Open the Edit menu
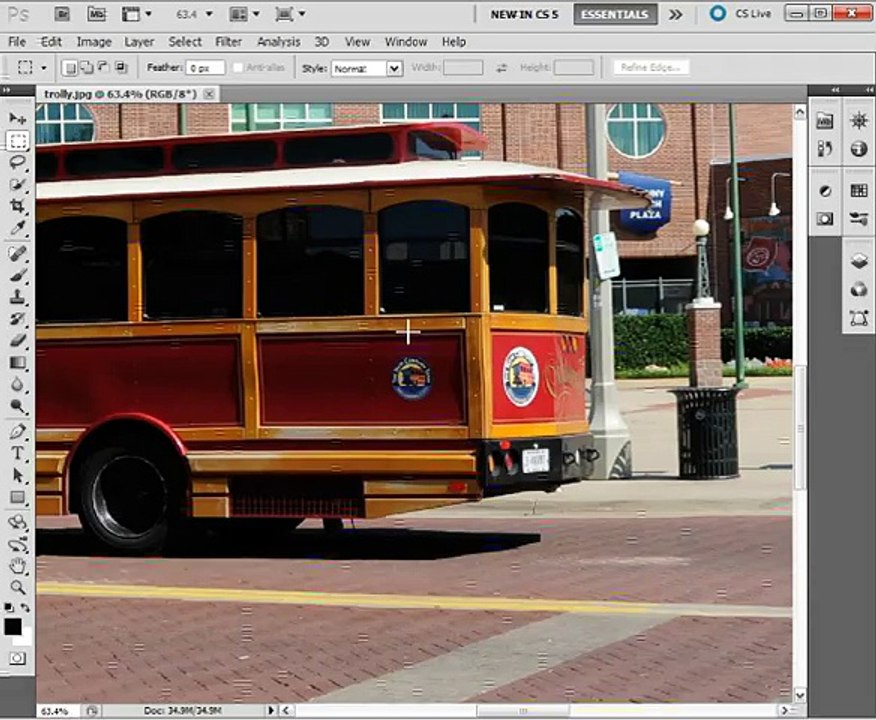Screen dimensions: 876x720 [51, 42]
